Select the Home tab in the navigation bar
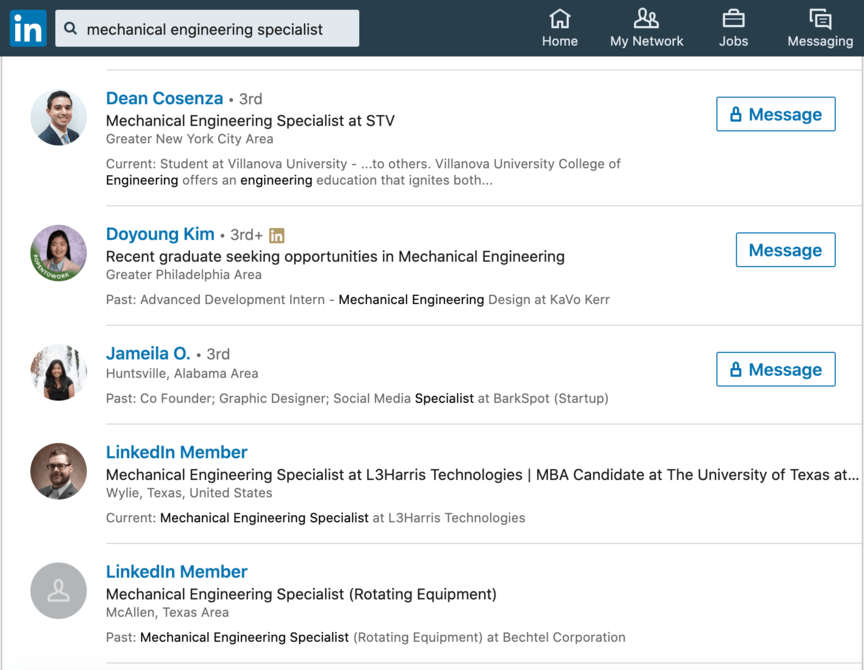Viewport: 864px width, 670px height. pos(559,27)
